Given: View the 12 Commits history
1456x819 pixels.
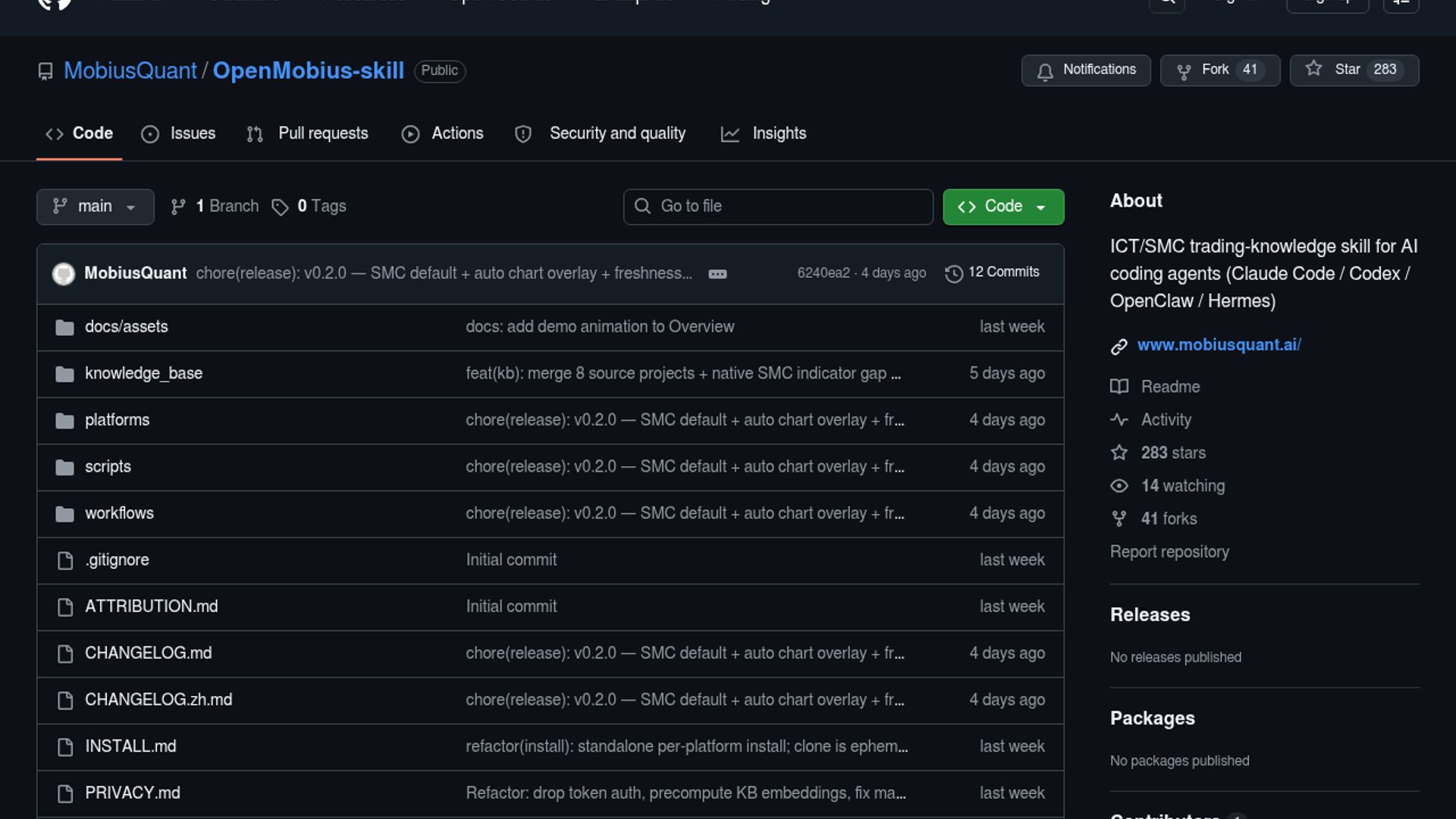Looking at the screenshot, I should coord(992,273).
